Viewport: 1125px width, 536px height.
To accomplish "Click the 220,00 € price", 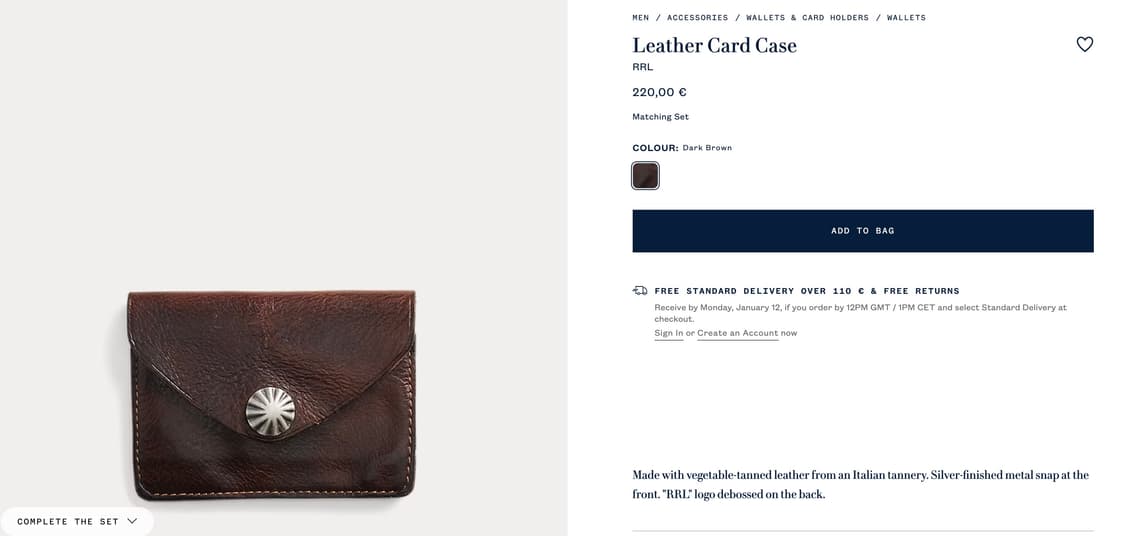I will 659,92.
